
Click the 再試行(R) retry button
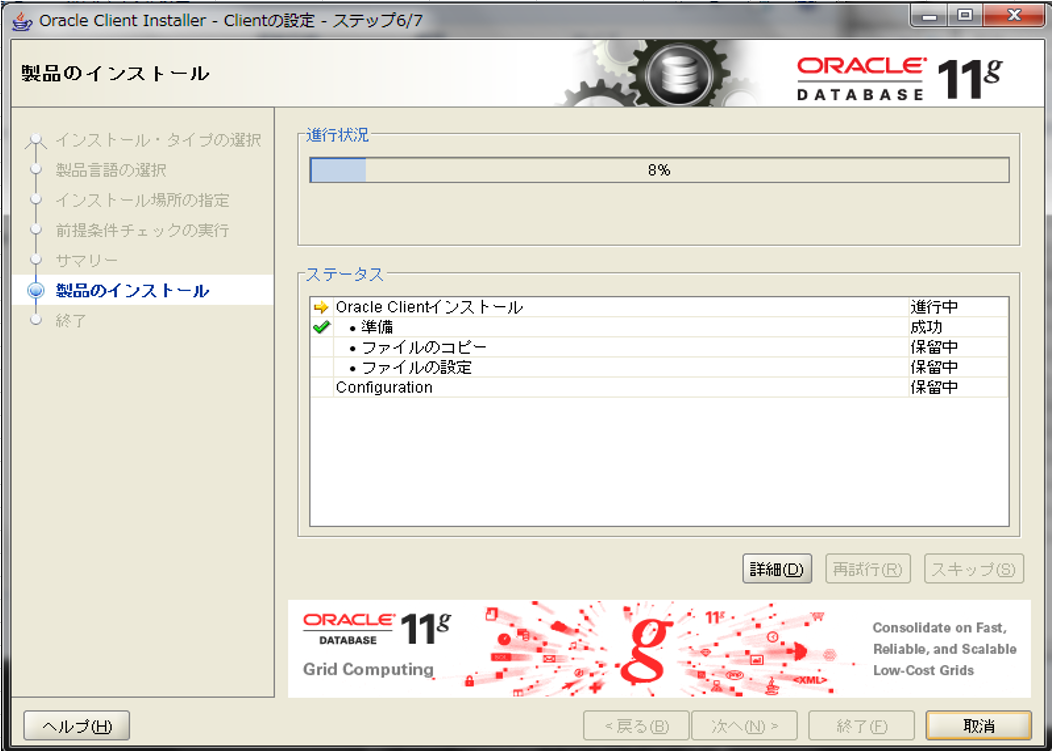[x=867, y=568]
